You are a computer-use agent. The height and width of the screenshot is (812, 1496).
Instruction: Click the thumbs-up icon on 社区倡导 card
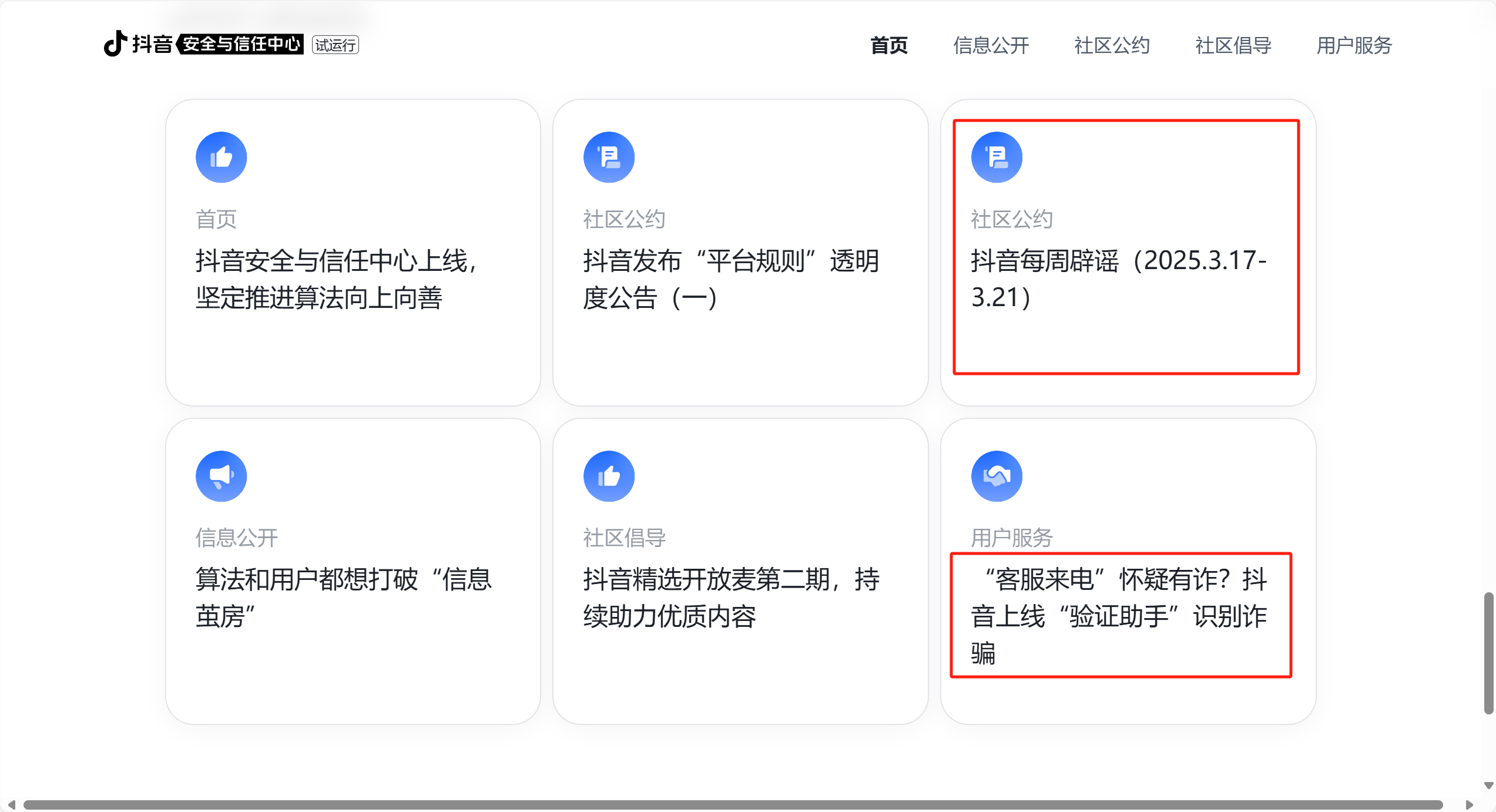pyautogui.click(x=609, y=476)
